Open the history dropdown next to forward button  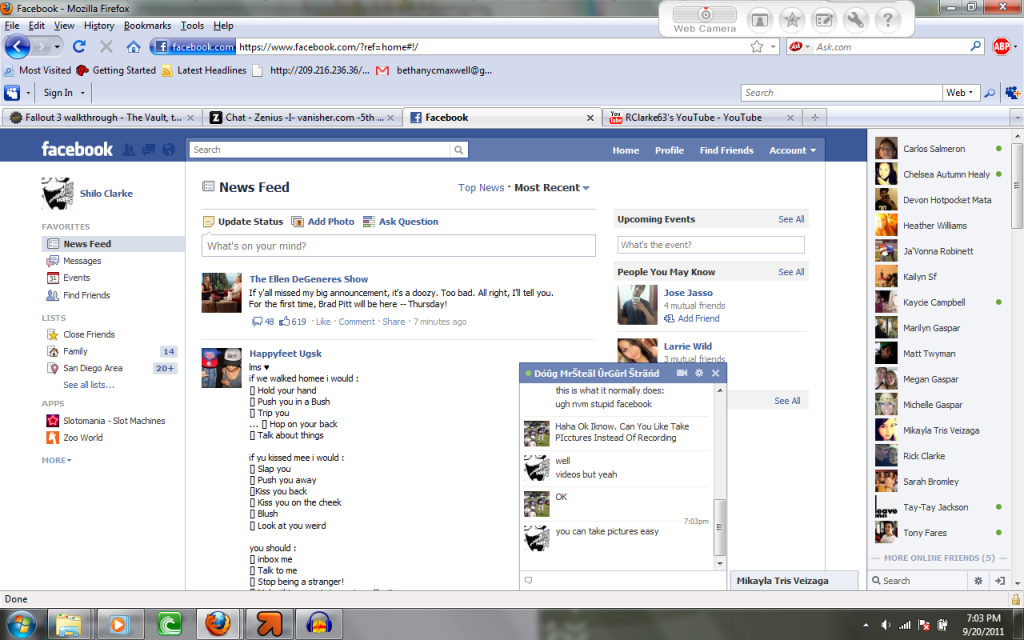tap(57, 47)
